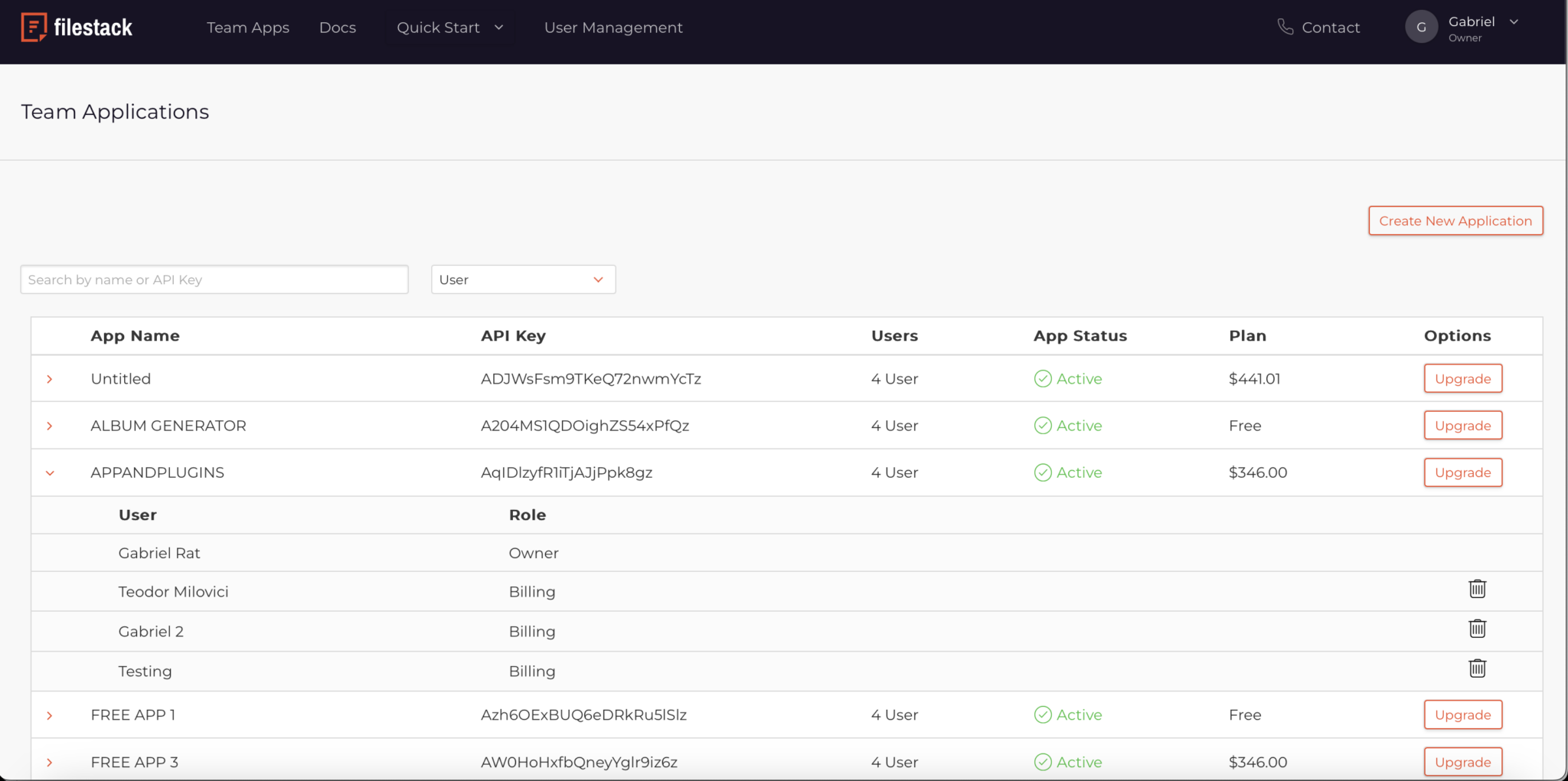The image size is (1568, 781).
Task: Open the User filter dropdown
Action: click(x=523, y=279)
